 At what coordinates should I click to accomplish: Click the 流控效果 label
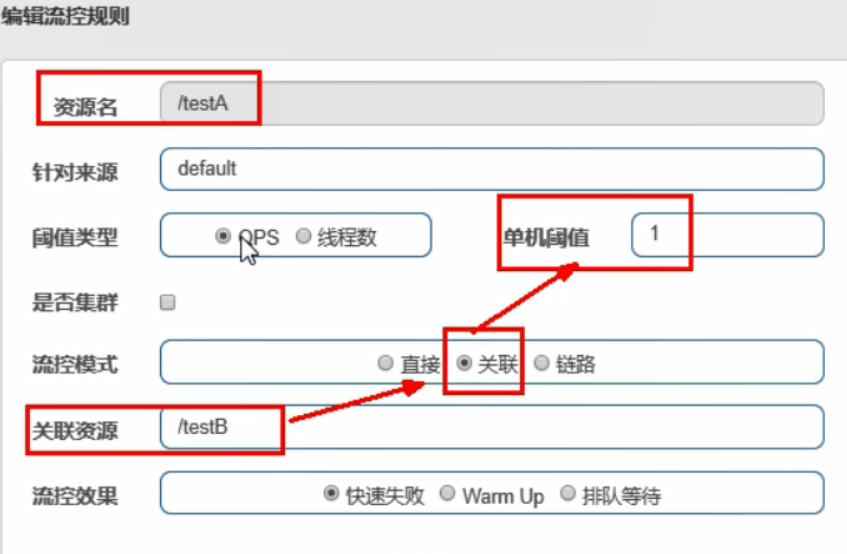coord(75,496)
